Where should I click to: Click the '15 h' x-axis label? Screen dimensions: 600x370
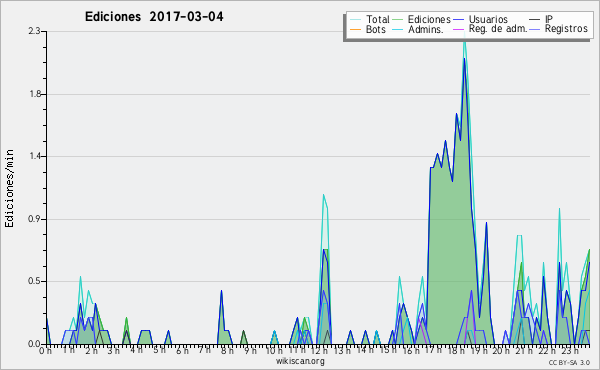point(387,351)
